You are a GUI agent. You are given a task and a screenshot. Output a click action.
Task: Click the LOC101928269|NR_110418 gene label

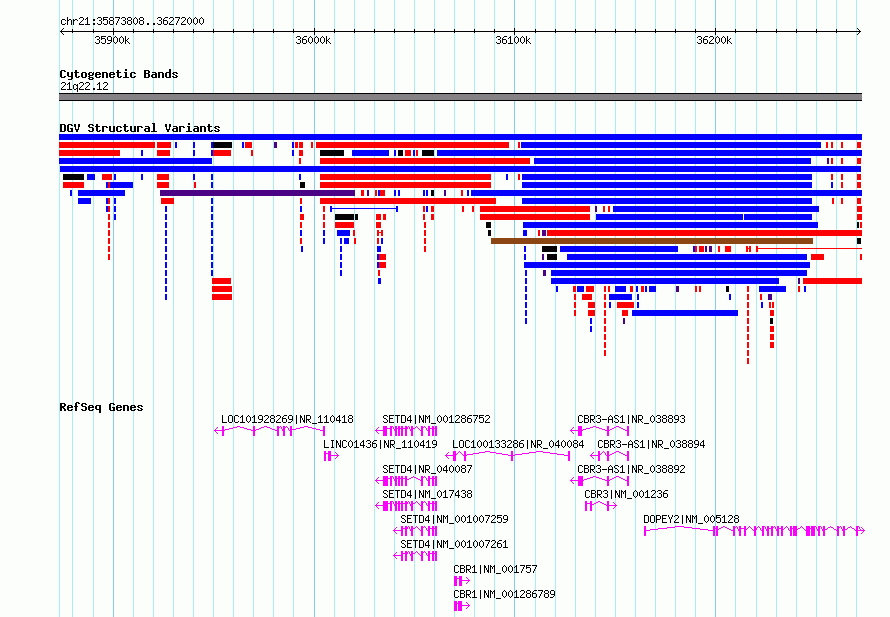tap(287, 419)
